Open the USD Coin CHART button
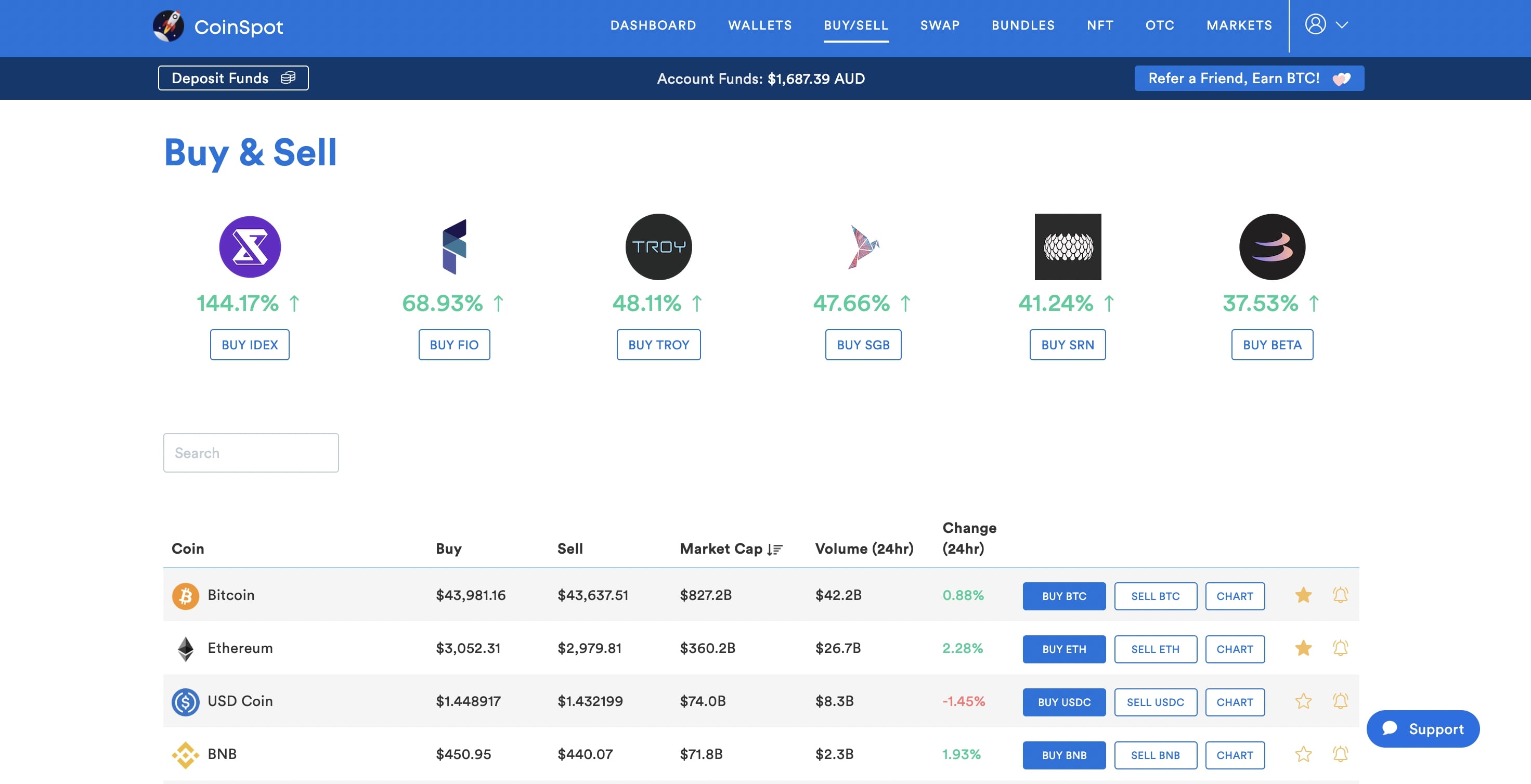Image resolution: width=1531 pixels, height=784 pixels. pos(1235,702)
